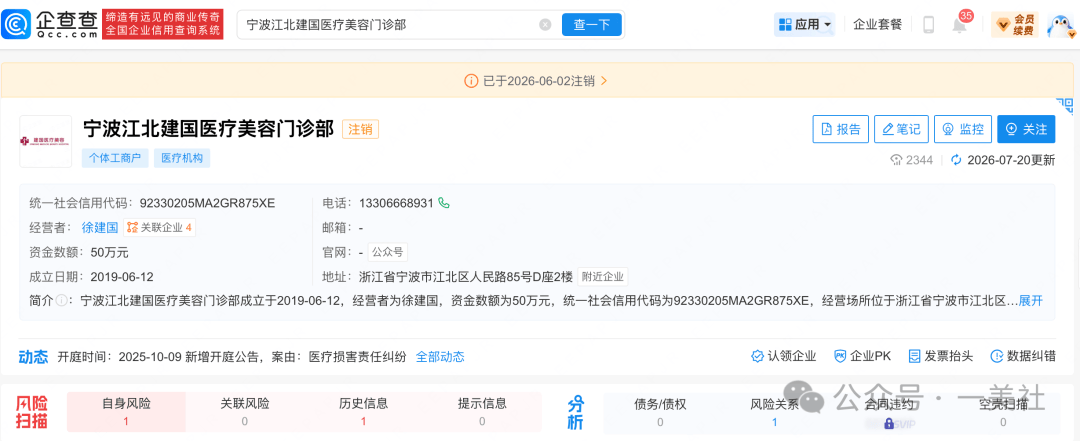The image size is (1080, 441).
Task: Click the 认领企业 claim company link
Action: pyautogui.click(x=783, y=356)
